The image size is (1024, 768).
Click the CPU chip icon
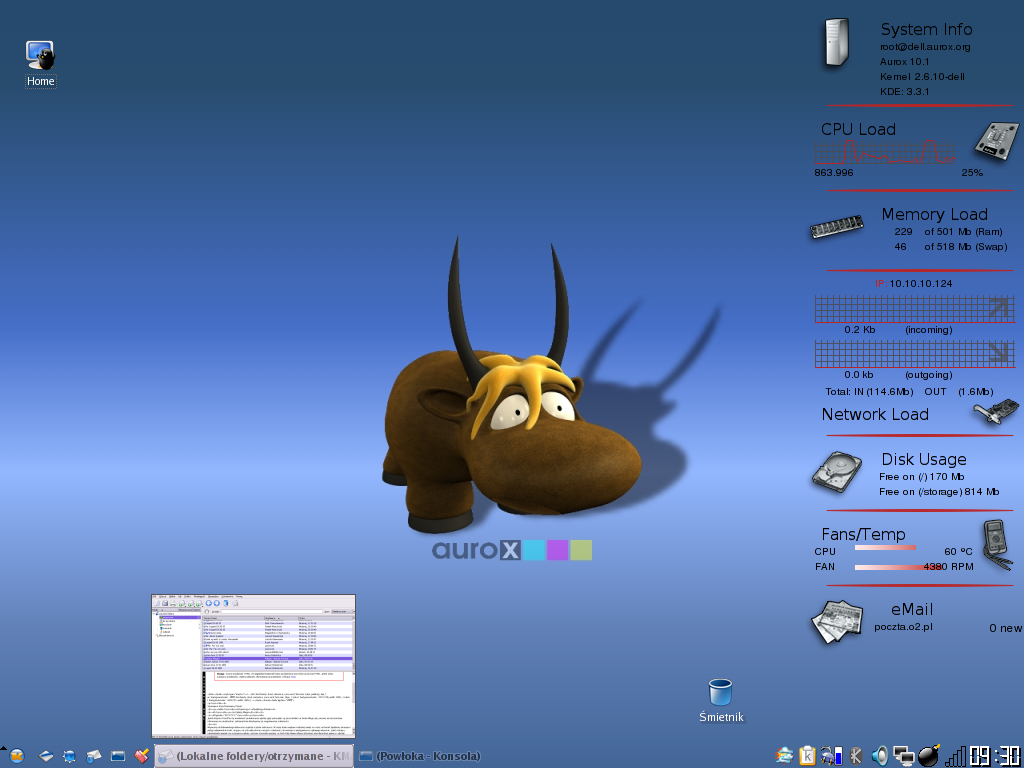pos(997,142)
